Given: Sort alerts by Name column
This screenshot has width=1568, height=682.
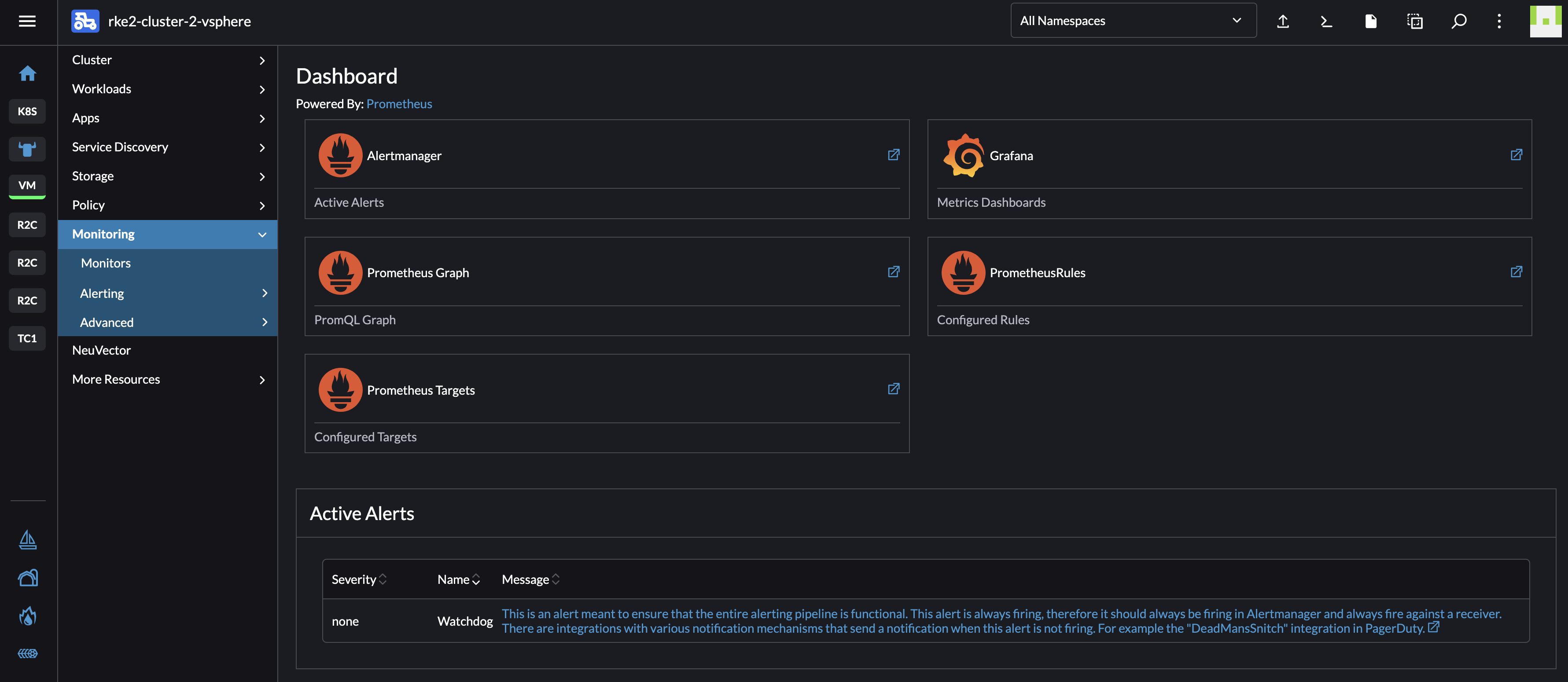Looking at the screenshot, I should [458, 580].
